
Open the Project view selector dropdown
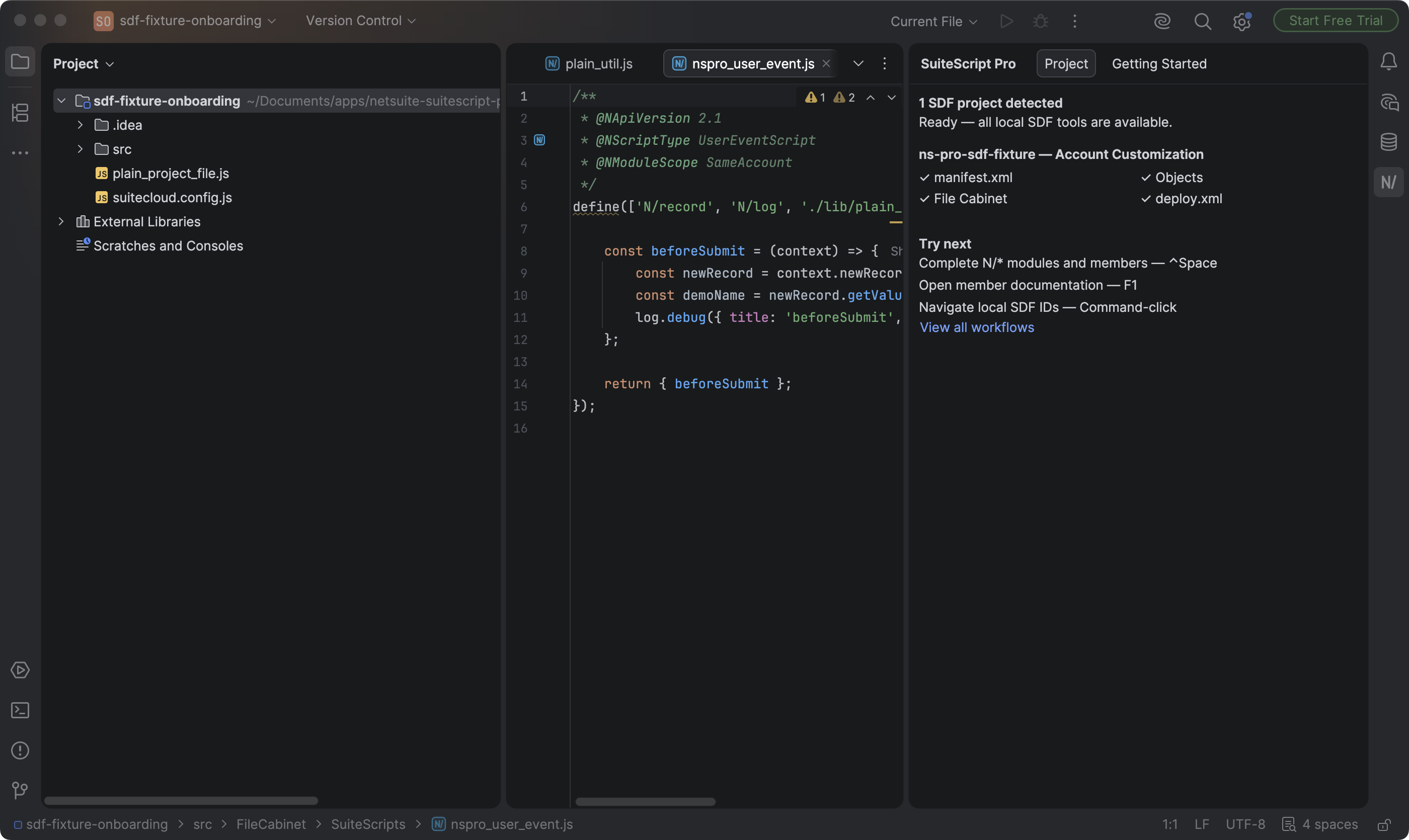tap(83, 63)
